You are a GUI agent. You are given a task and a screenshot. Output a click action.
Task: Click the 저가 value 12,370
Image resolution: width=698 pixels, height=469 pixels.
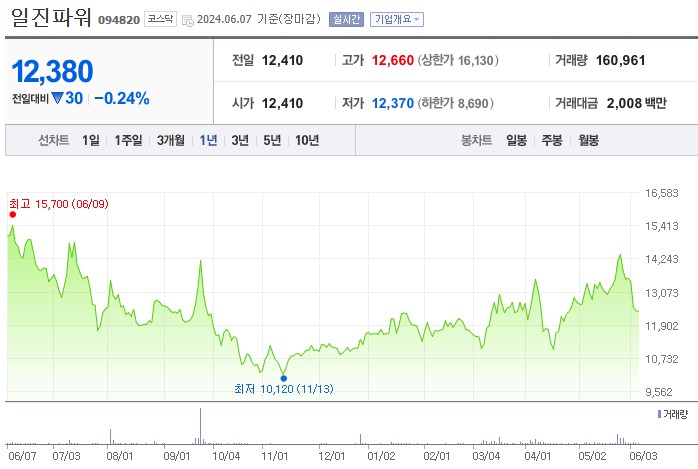click(393, 103)
